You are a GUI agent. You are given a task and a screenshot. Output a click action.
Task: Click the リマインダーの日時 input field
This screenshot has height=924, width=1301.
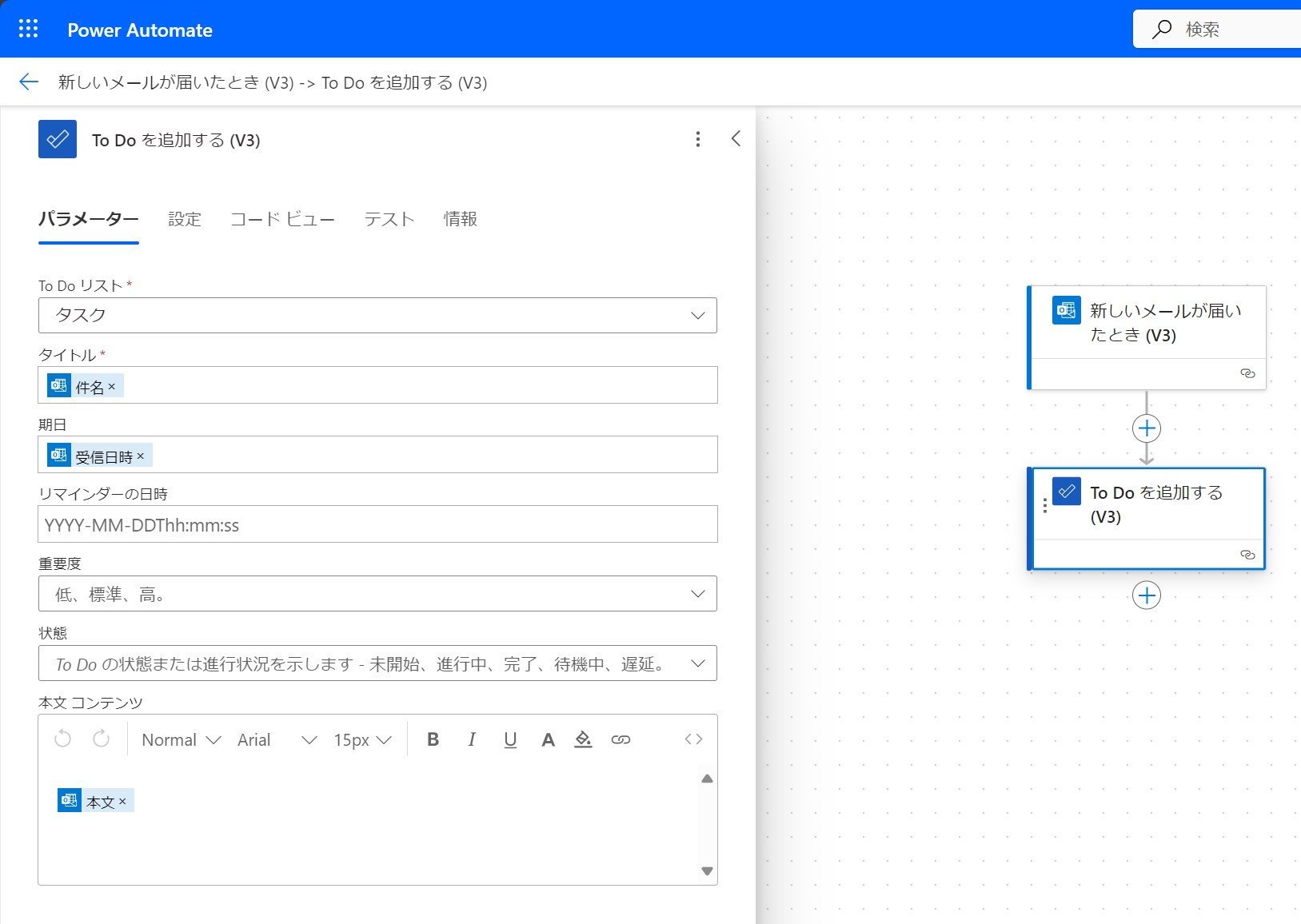377,524
